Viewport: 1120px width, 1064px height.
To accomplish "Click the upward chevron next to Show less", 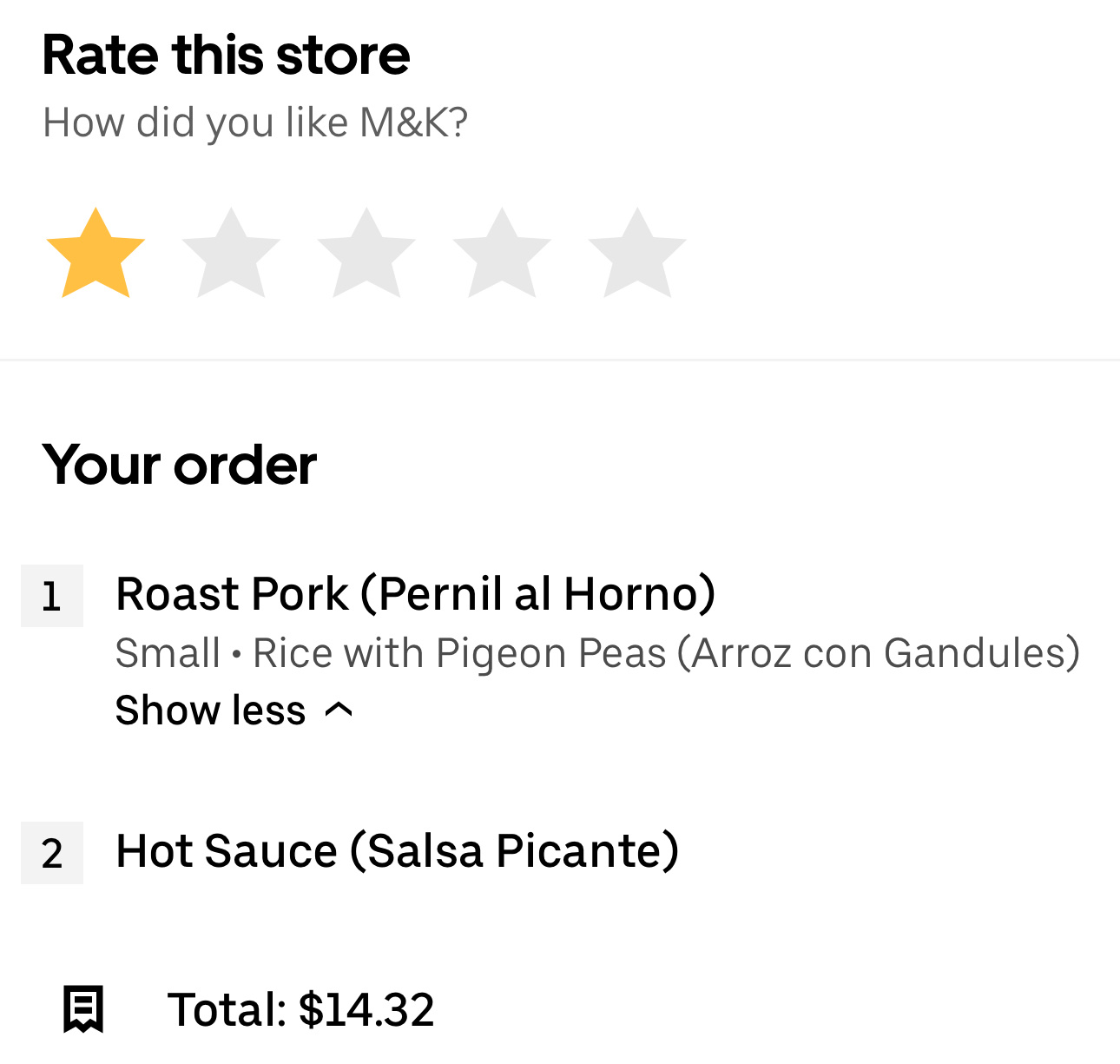I will click(339, 710).
